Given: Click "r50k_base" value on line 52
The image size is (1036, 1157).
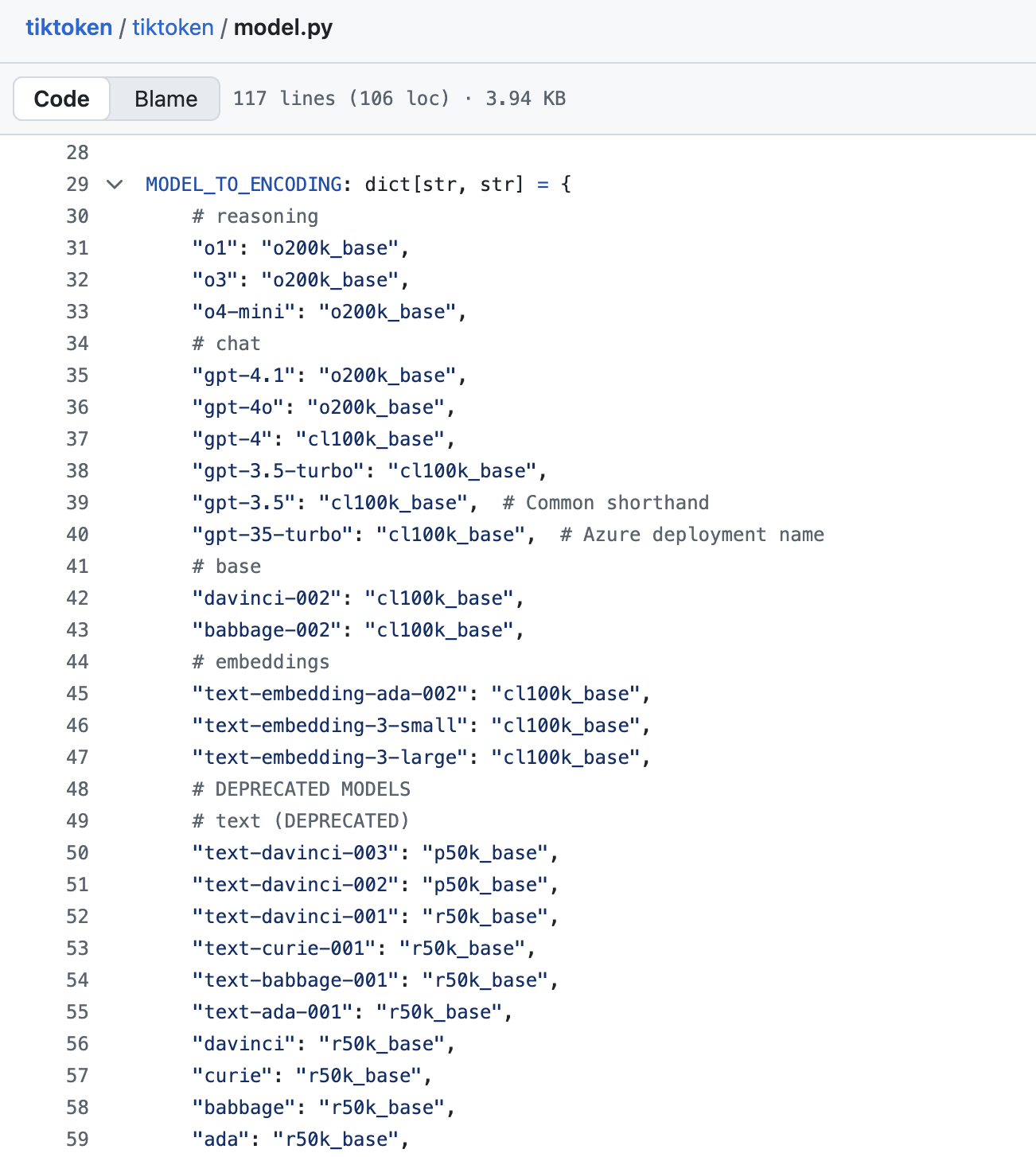Looking at the screenshot, I should point(485,917).
